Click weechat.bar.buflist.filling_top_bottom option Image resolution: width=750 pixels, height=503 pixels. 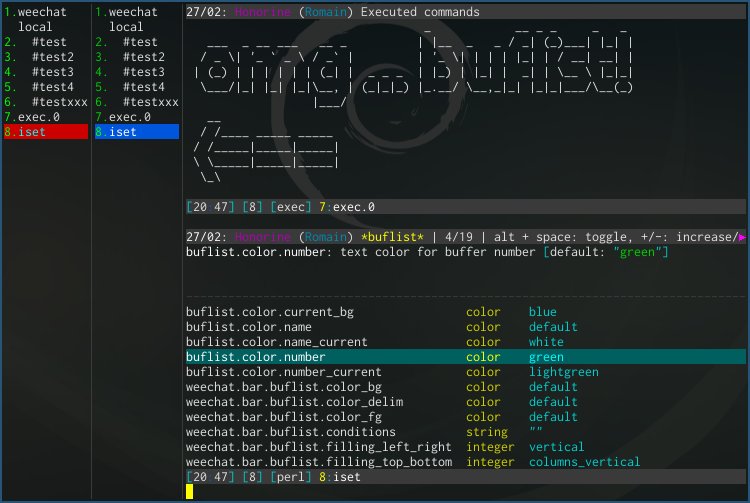[465, 461]
